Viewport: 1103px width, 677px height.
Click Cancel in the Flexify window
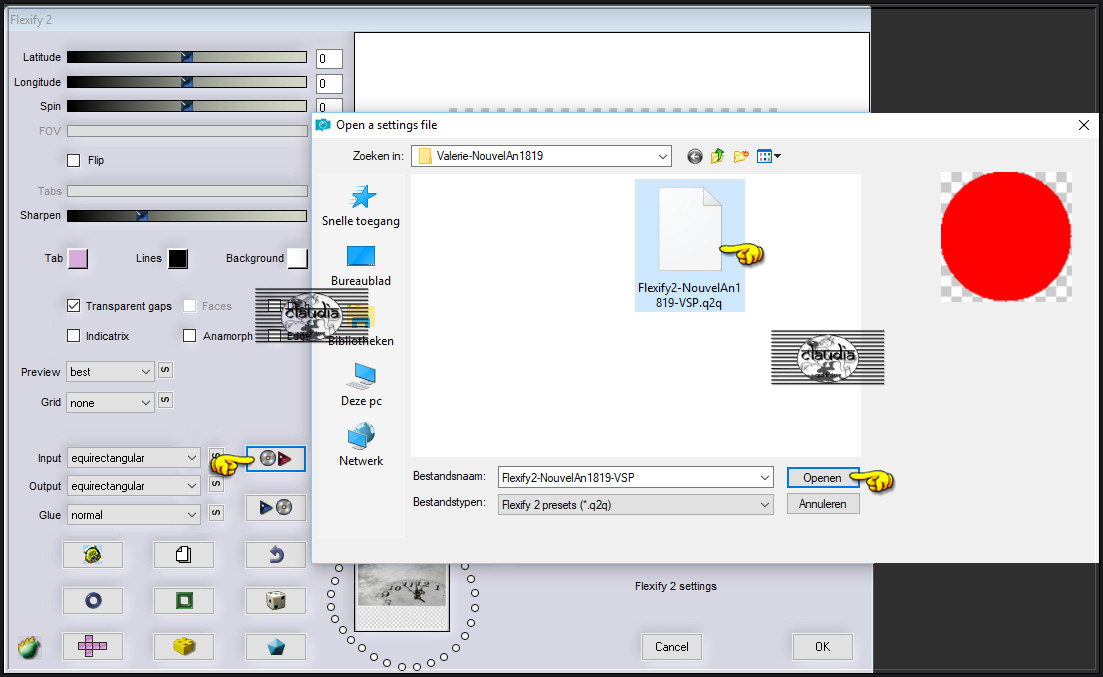pyautogui.click(x=671, y=647)
